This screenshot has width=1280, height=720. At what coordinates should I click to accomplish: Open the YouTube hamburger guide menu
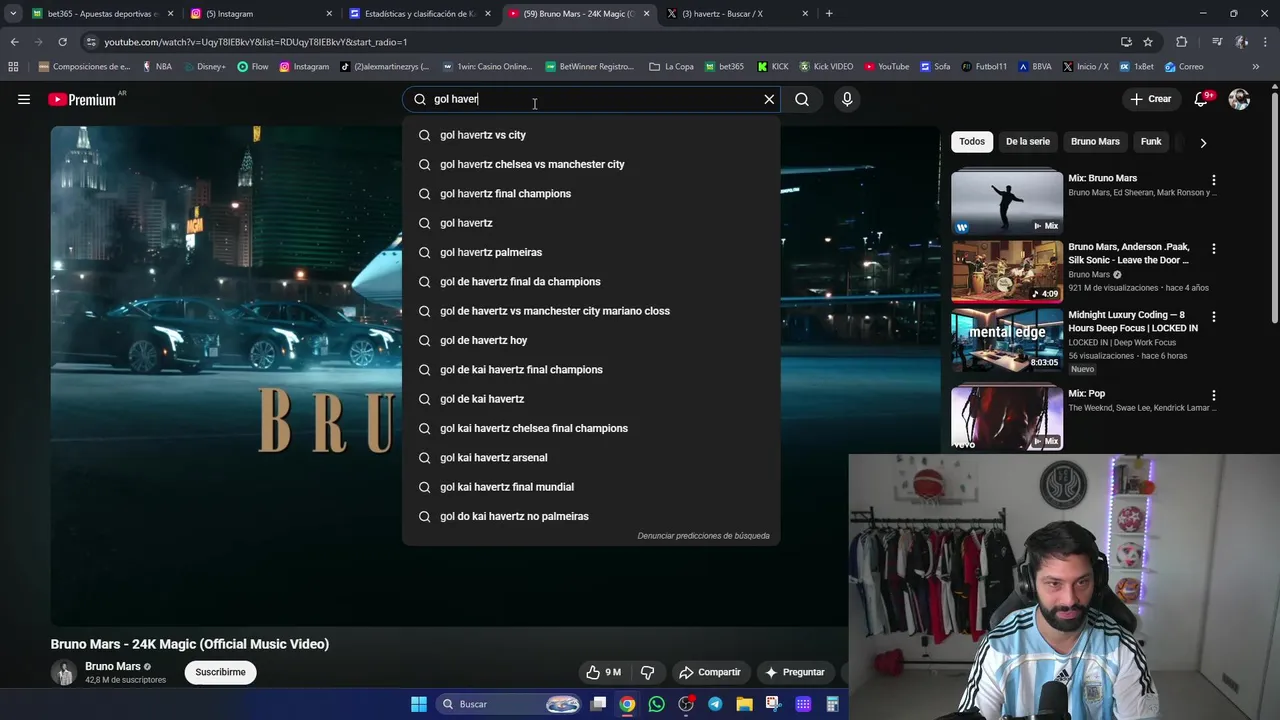24,99
